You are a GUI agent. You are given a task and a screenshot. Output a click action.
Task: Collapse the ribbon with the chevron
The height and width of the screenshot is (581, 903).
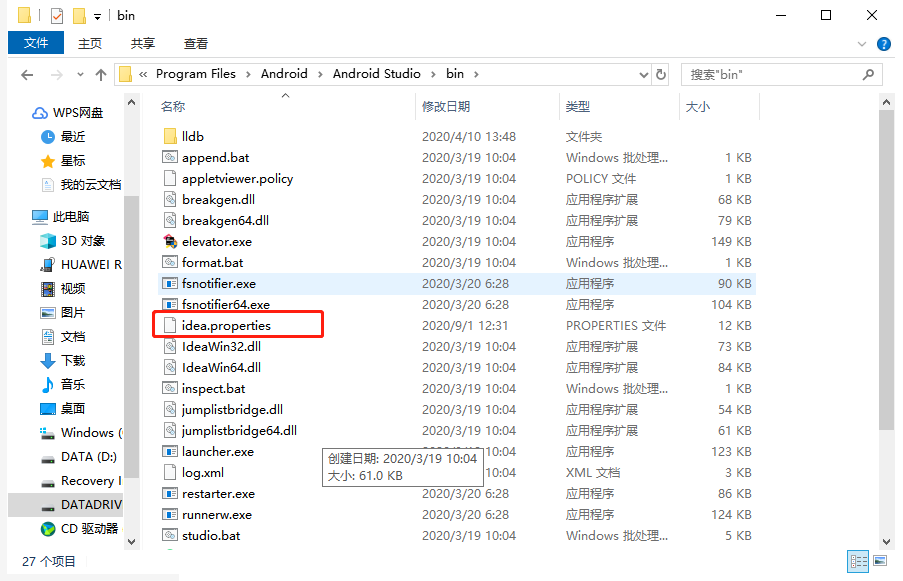tap(862, 42)
